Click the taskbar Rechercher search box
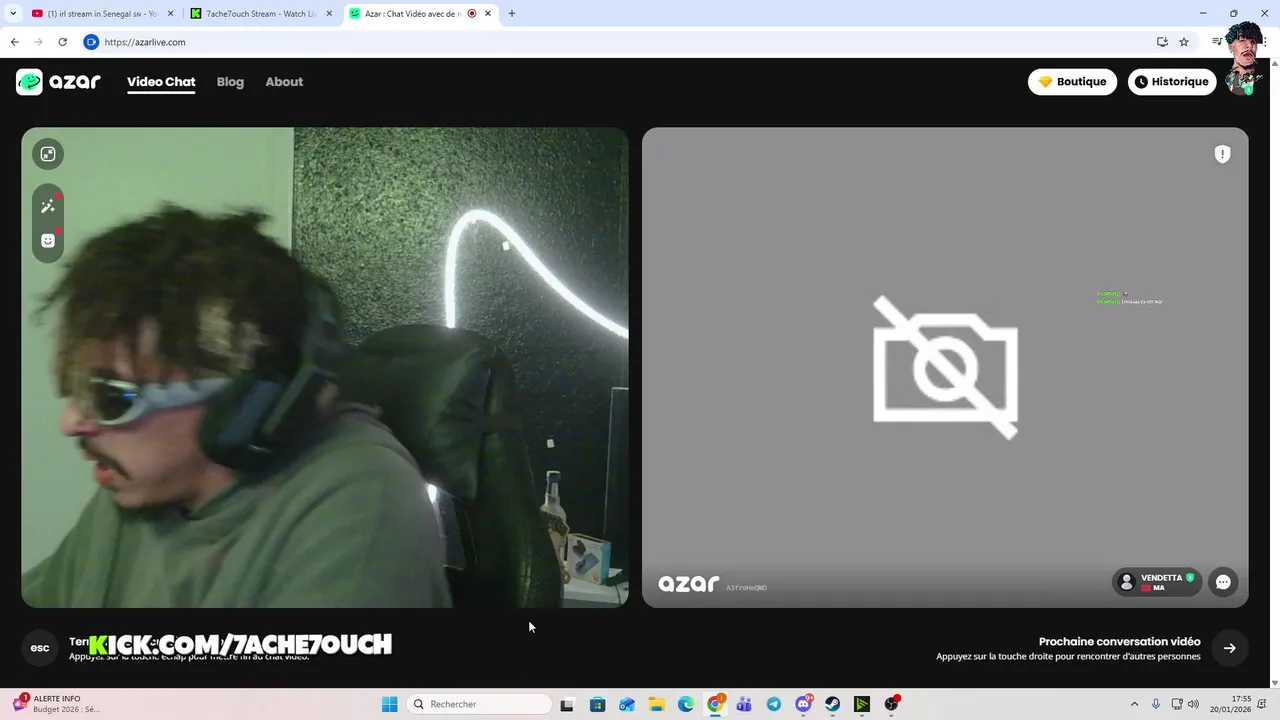 click(x=480, y=704)
